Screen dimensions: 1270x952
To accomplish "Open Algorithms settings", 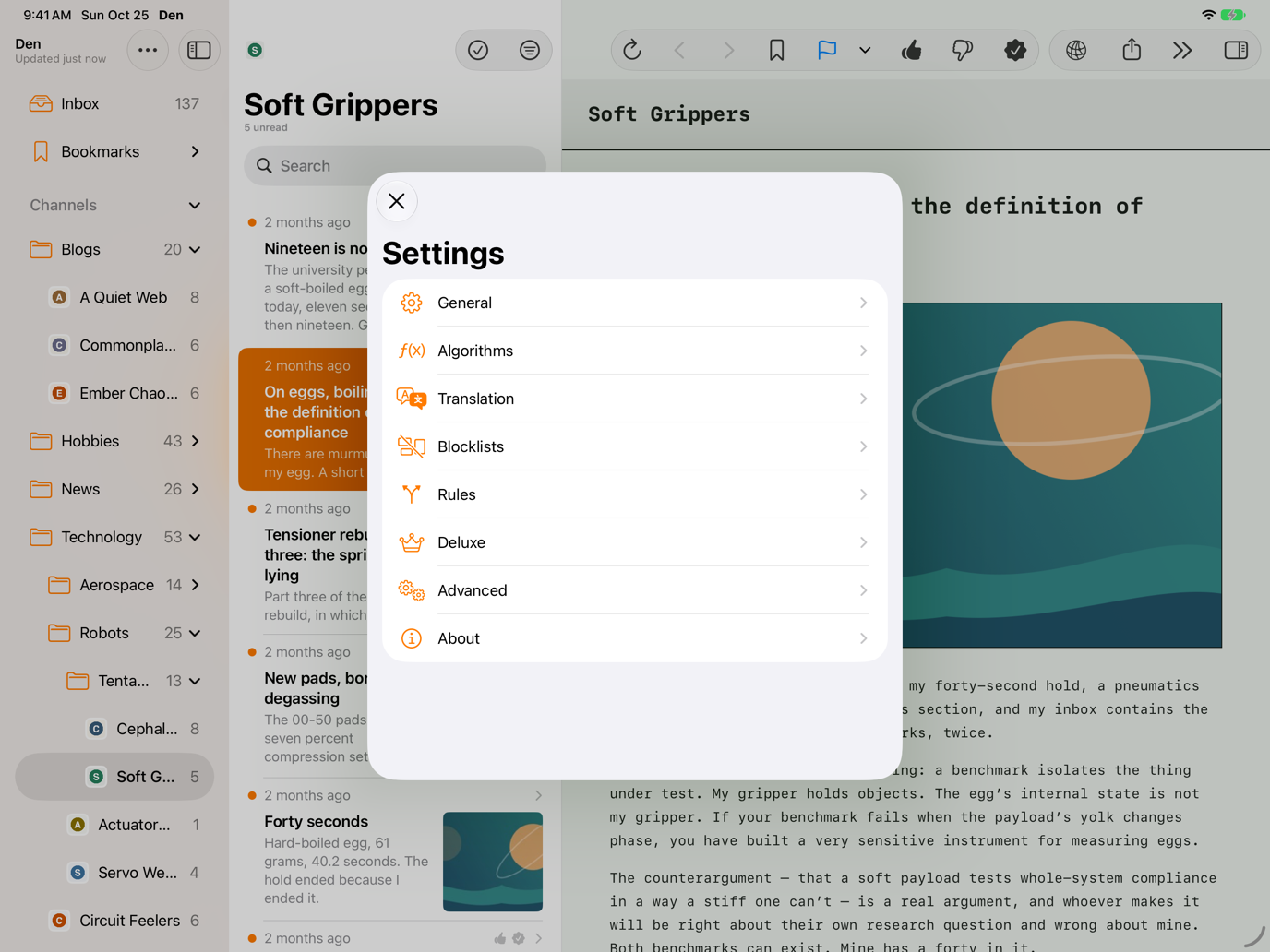I will (635, 351).
